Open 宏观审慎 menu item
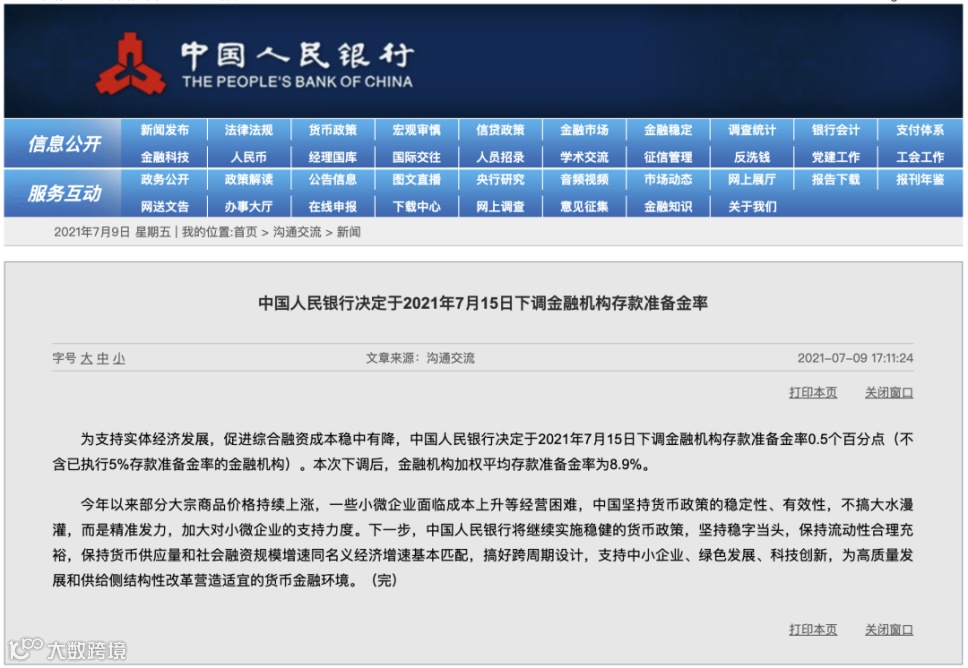This screenshot has width=968, height=668. point(417,130)
